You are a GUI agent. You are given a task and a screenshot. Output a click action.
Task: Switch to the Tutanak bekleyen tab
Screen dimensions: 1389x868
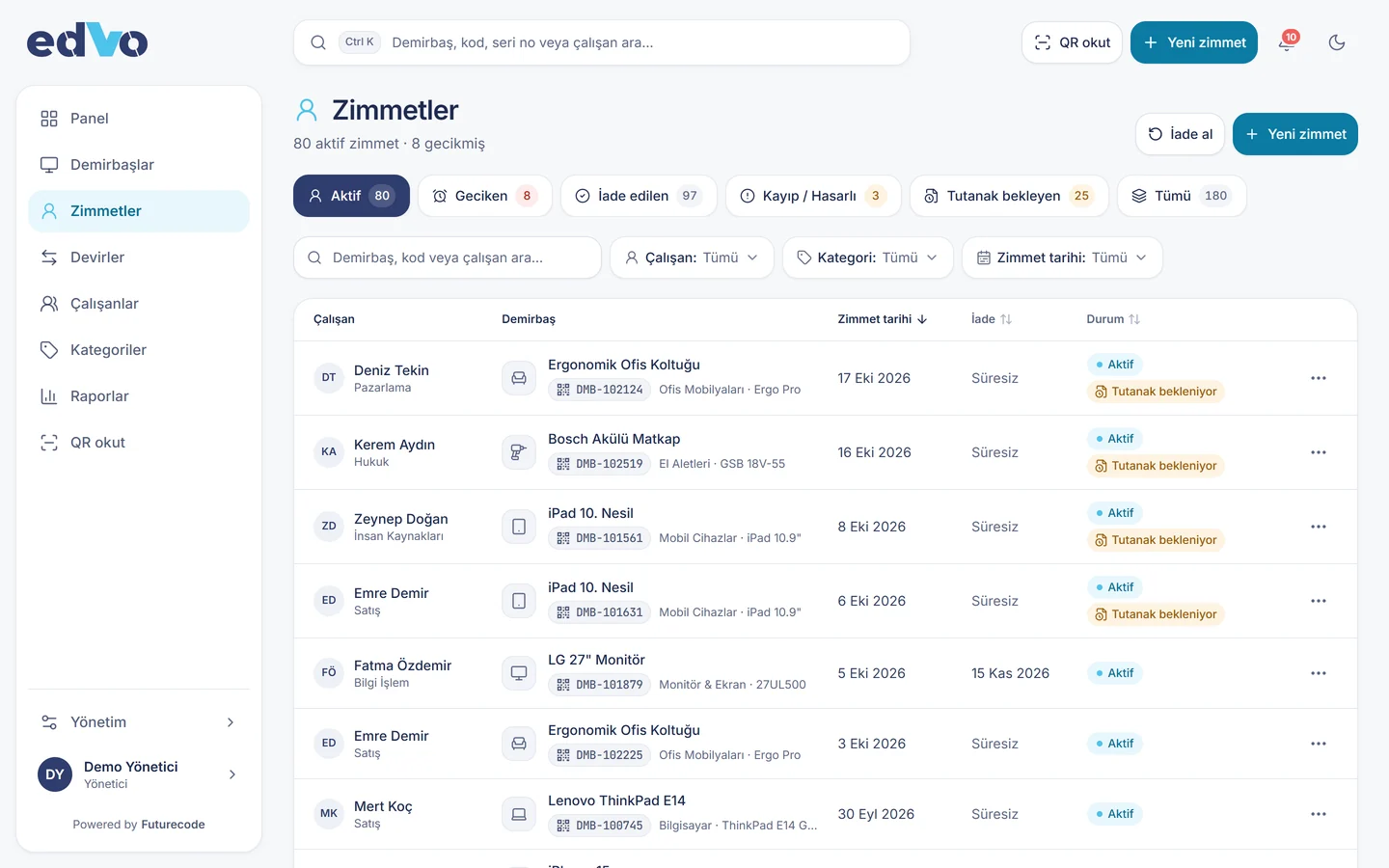tap(1009, 196)
